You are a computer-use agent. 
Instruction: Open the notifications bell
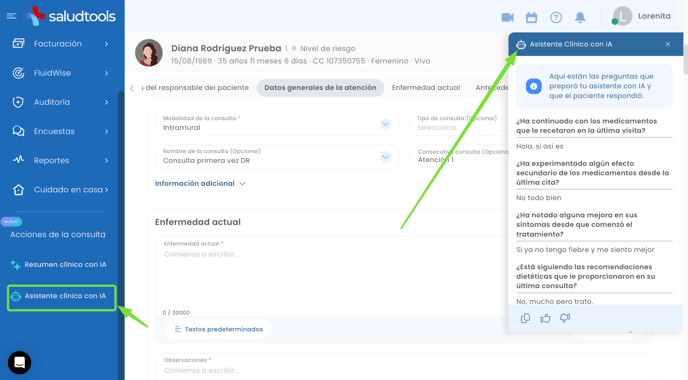580,17
